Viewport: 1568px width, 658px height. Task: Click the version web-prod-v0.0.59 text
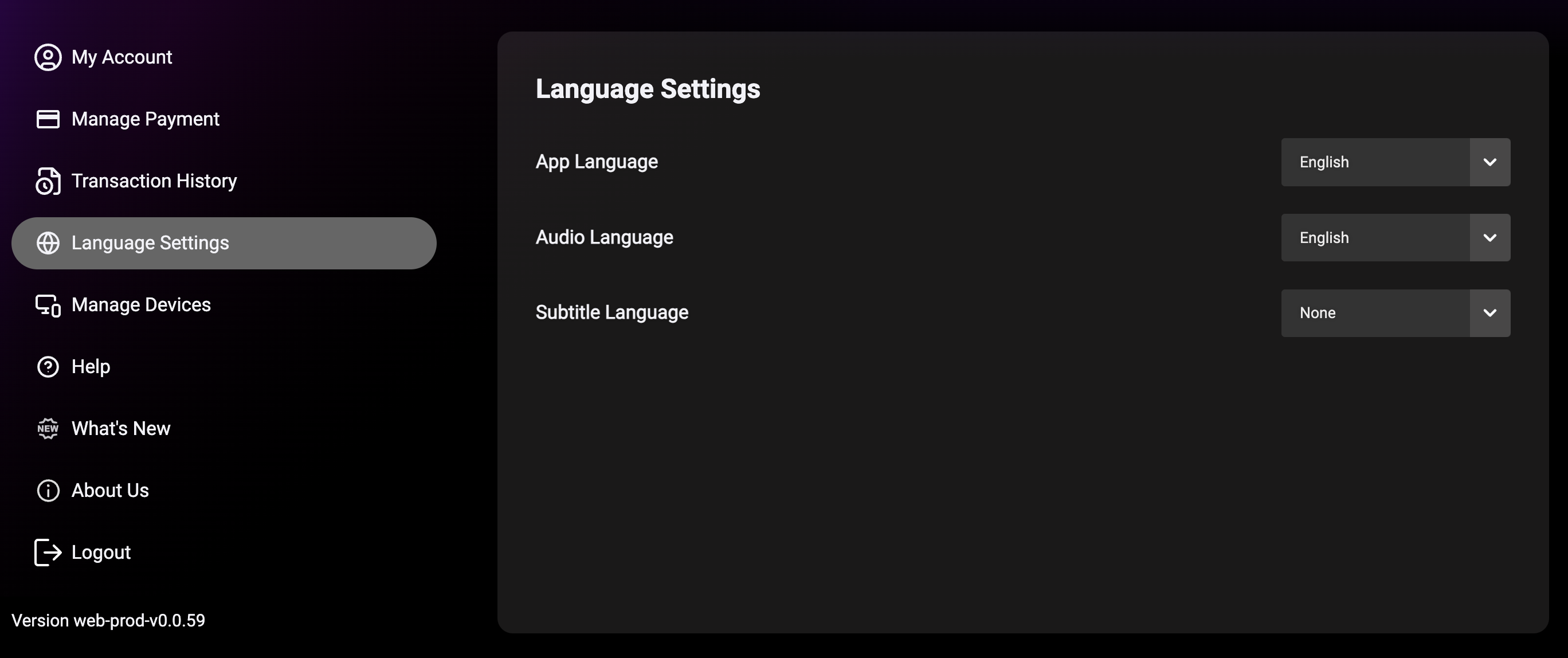(x=108, y=620)
